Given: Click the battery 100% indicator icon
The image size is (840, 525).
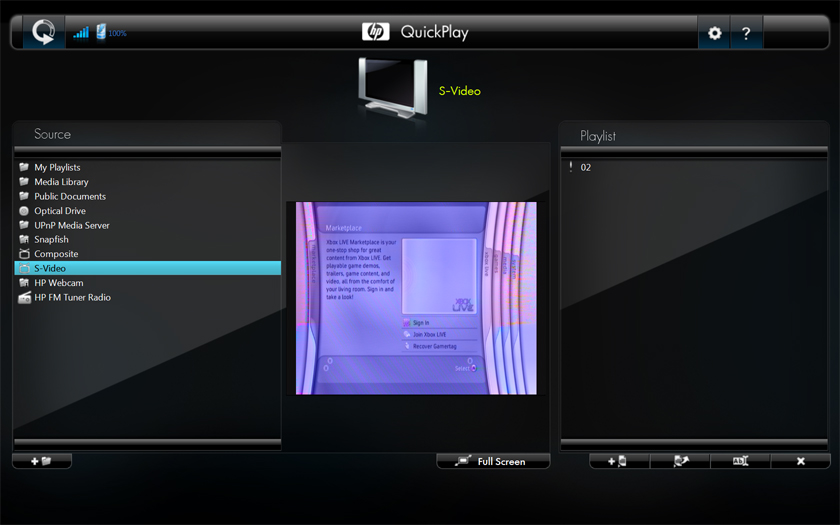Looking at the screenshot, I should tap(101, 32).
